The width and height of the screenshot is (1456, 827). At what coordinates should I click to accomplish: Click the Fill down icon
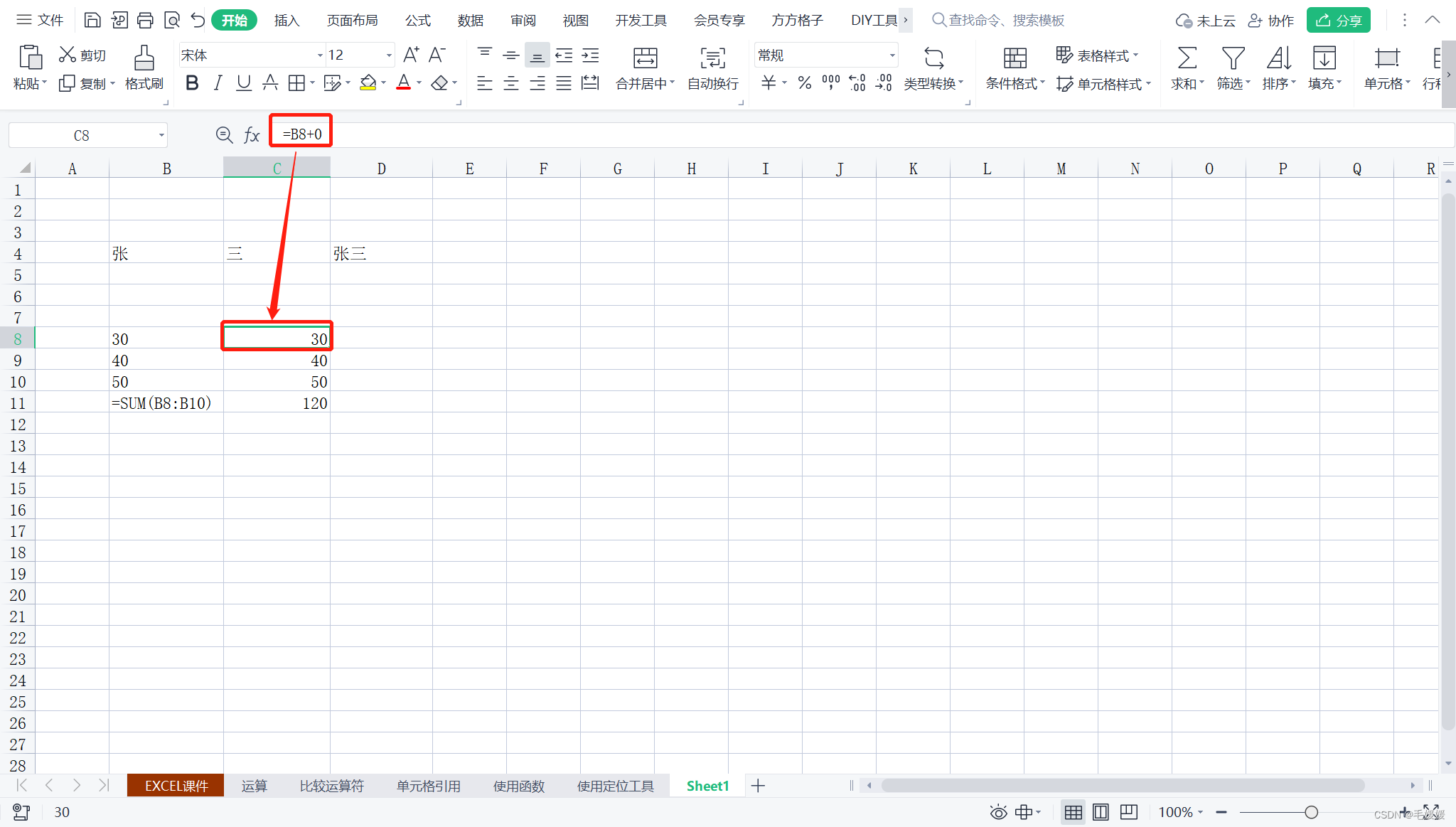point(1324,58)
